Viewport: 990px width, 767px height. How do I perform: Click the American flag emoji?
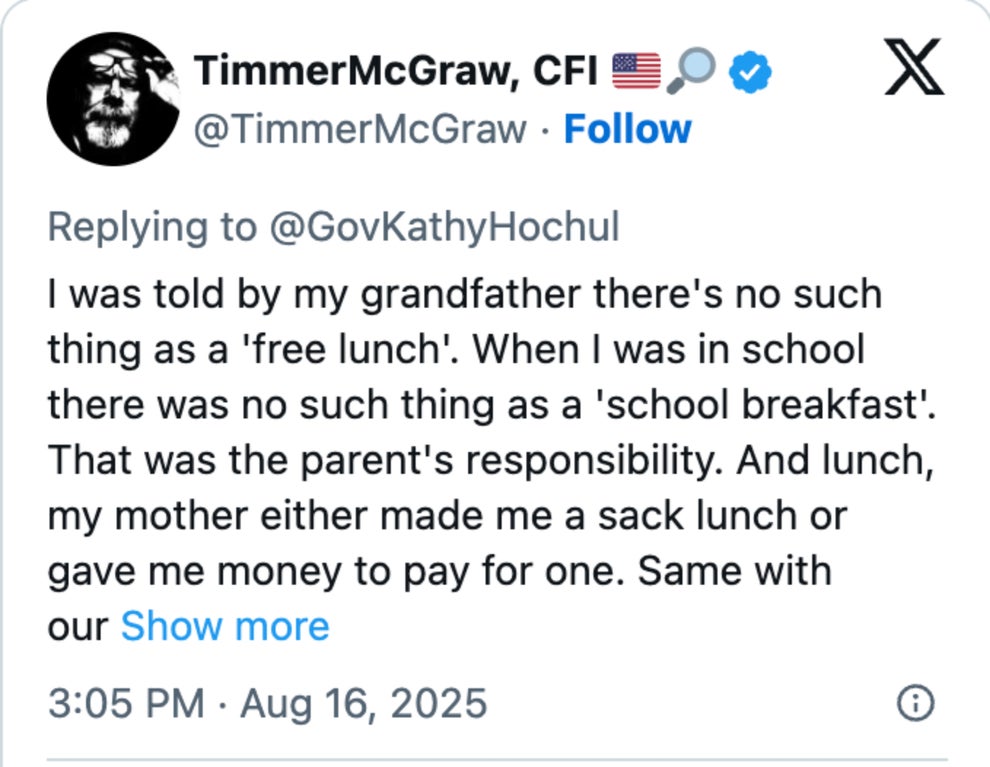(636, 72)
